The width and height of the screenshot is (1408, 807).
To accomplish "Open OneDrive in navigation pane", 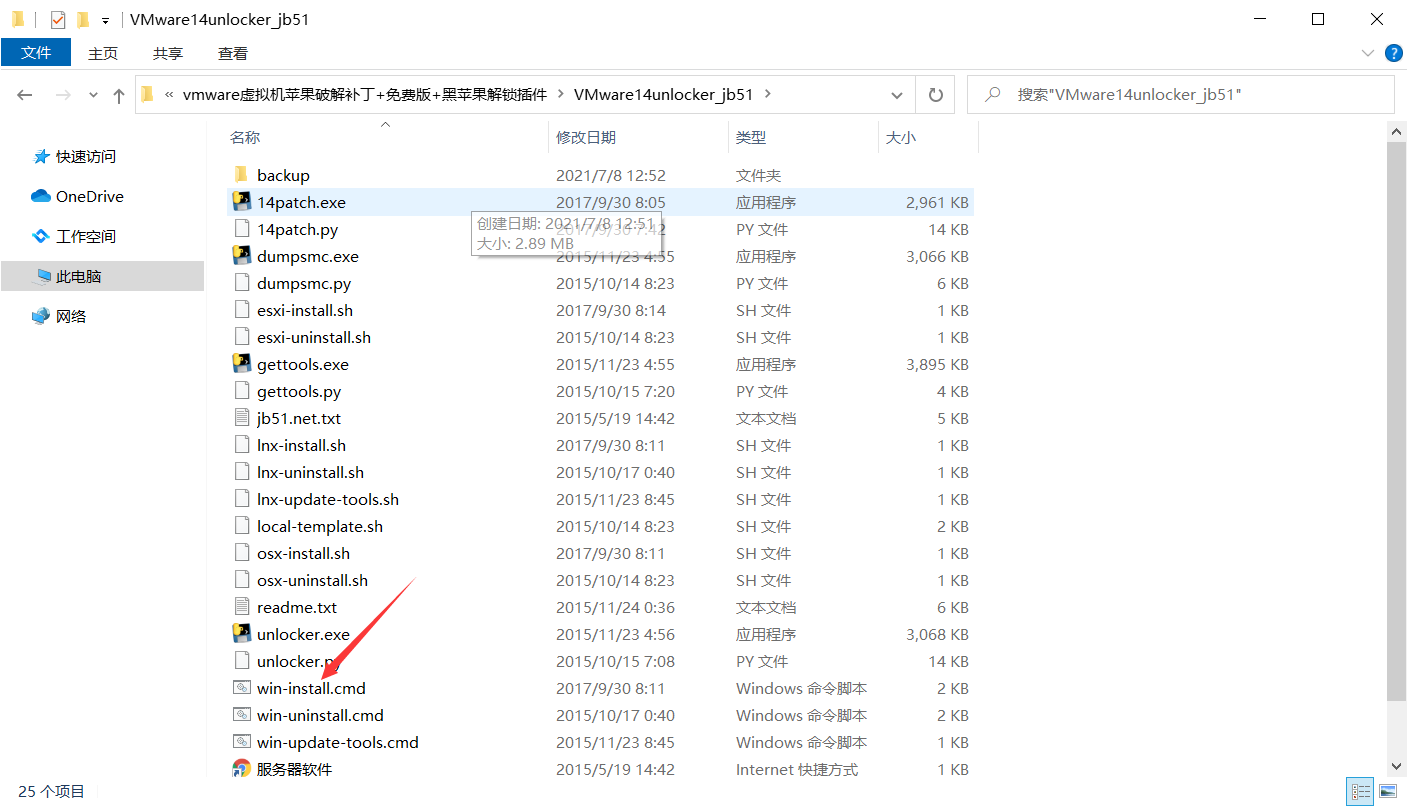I will 90,197.
